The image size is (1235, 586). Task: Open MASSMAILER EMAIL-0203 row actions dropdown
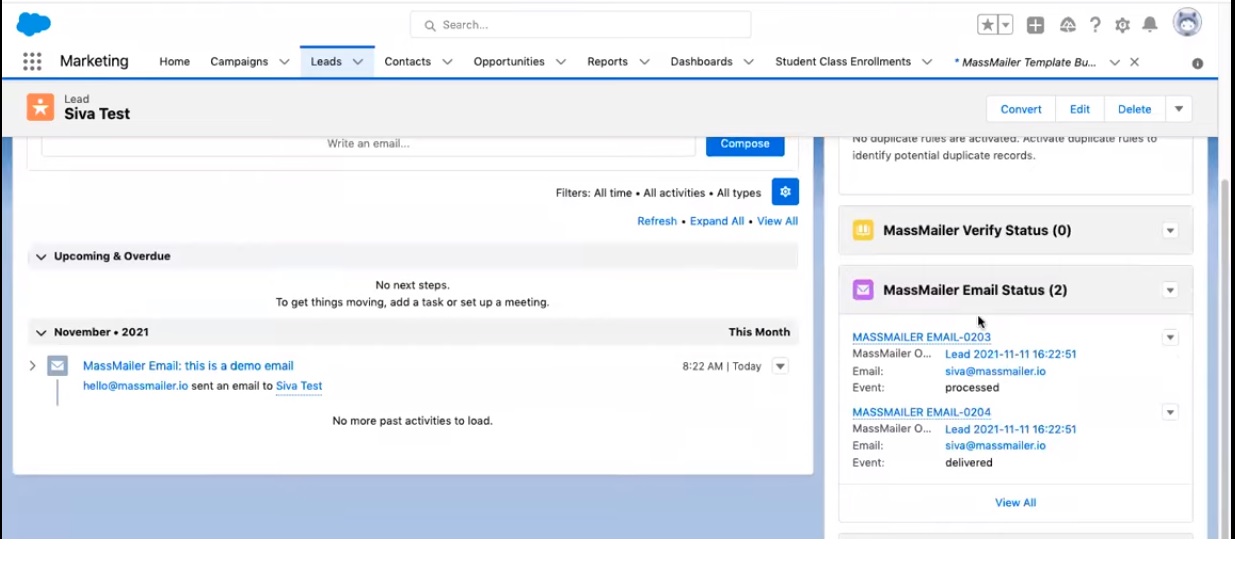pos(1170,338)
